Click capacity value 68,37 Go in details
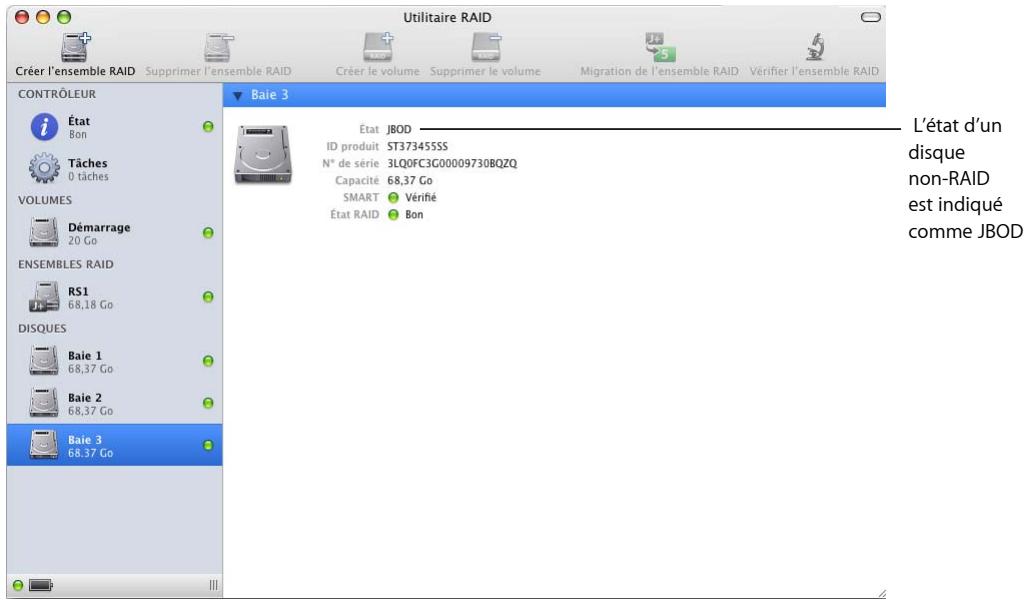This screenshot has width=1028, height=604. tap(410, 180)
